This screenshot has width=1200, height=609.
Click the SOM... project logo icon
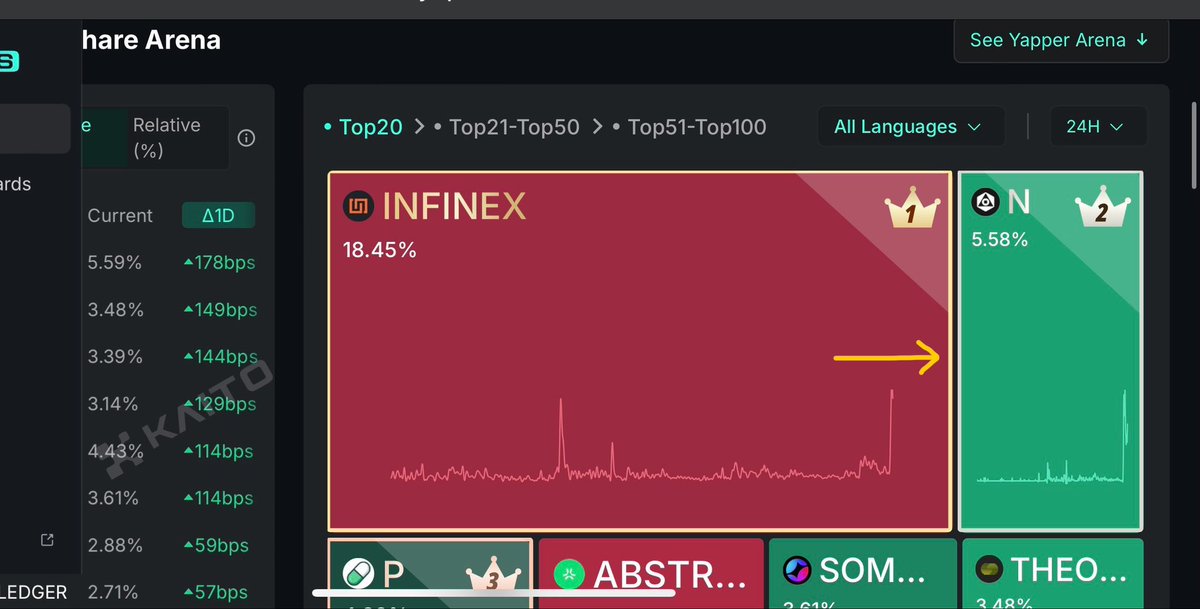click(797, 570)
